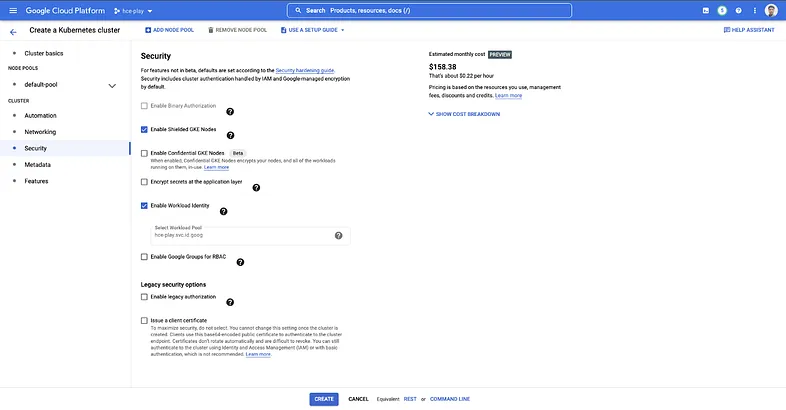Open the Security hardening guide link
Screen dimensions: 786x410
(x=305, y=71)
